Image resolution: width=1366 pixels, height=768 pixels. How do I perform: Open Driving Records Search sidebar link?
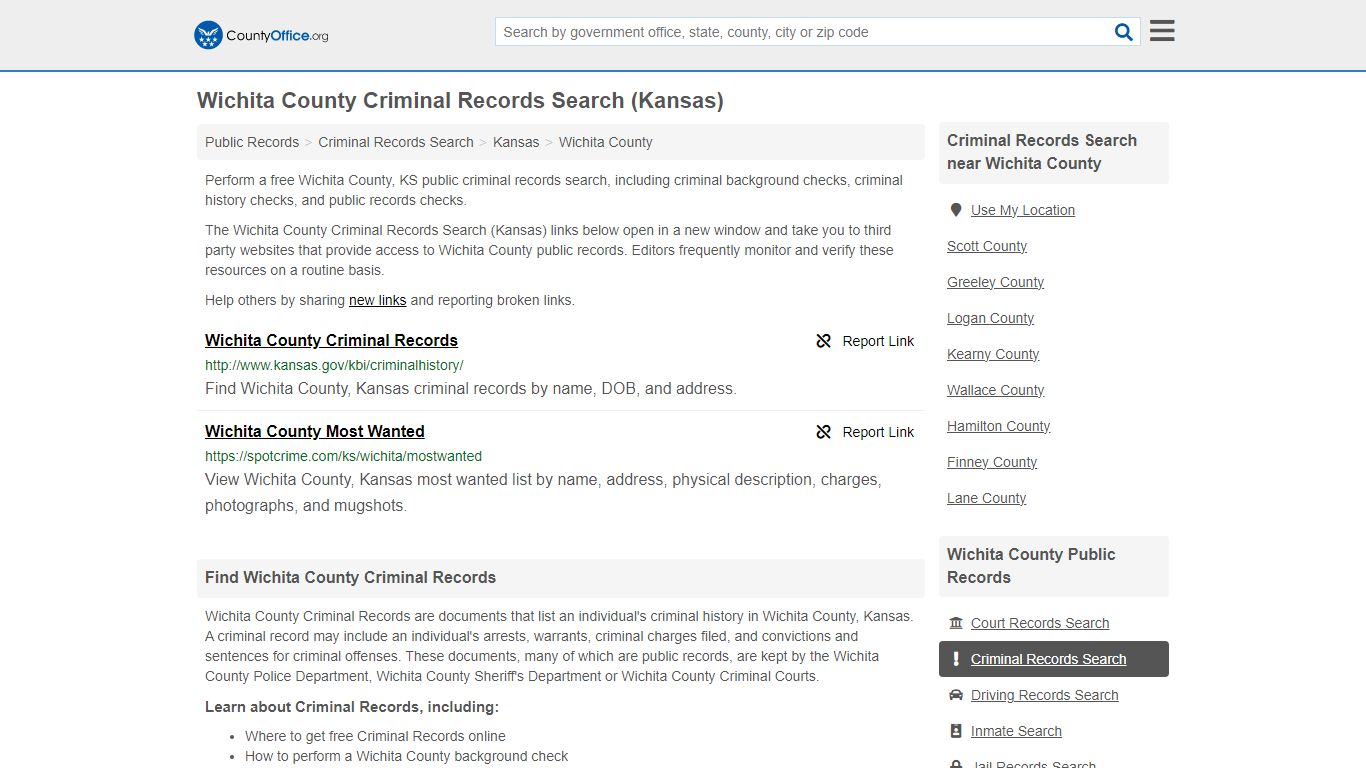click(1045, 695)
